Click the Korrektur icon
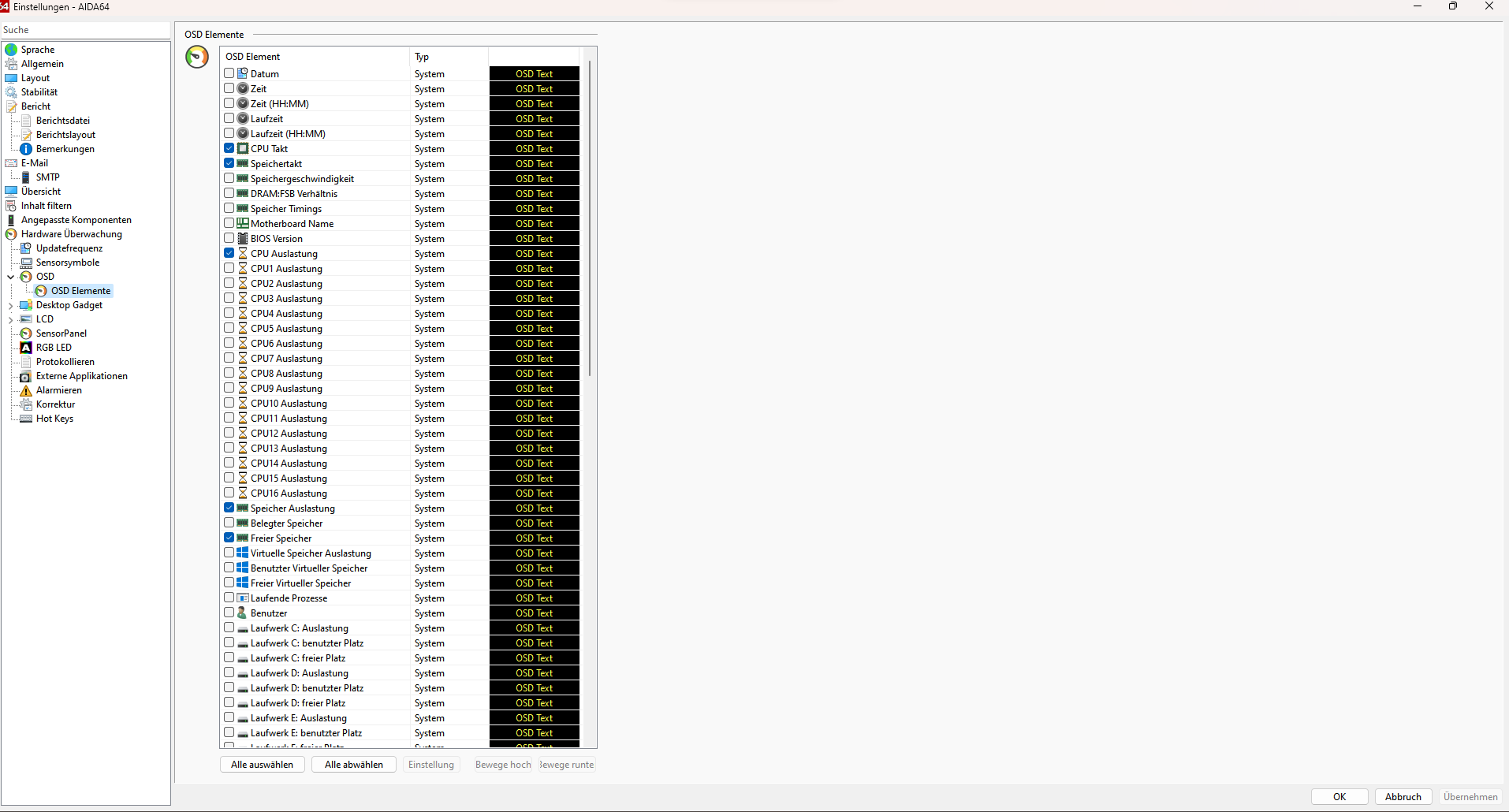This screenshot has height=812, width=1509. 26,404
